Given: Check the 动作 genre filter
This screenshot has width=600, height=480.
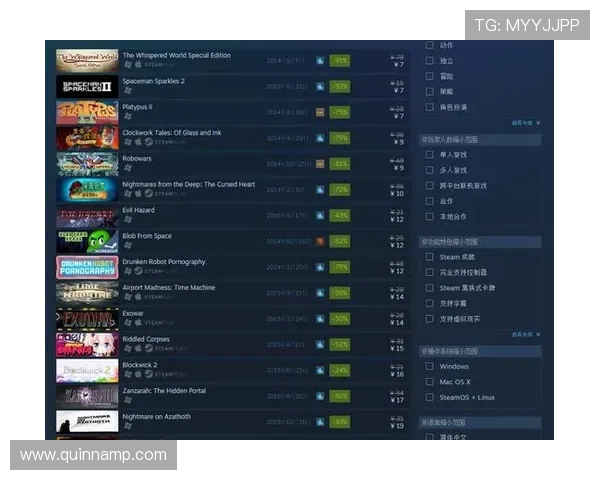Looking at the screenshot, I should [x=429, y=45].
